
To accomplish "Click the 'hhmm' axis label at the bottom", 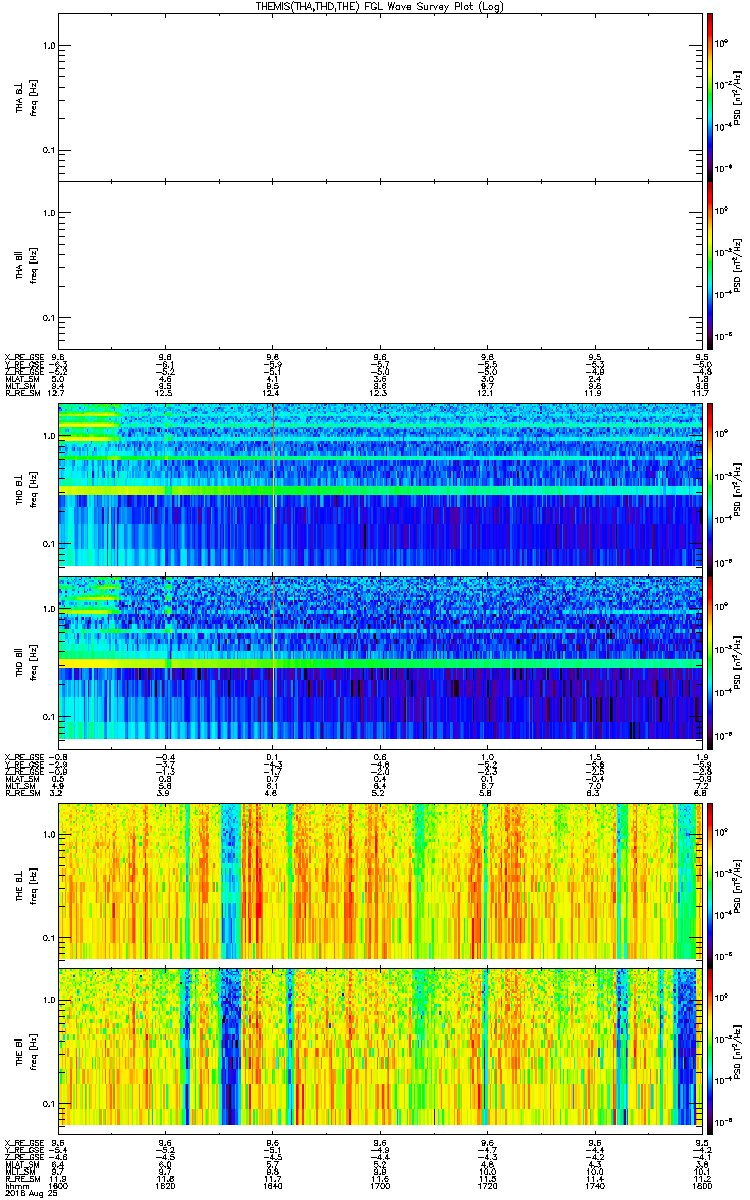I will pyautogui.click(x=15, y=1185).
